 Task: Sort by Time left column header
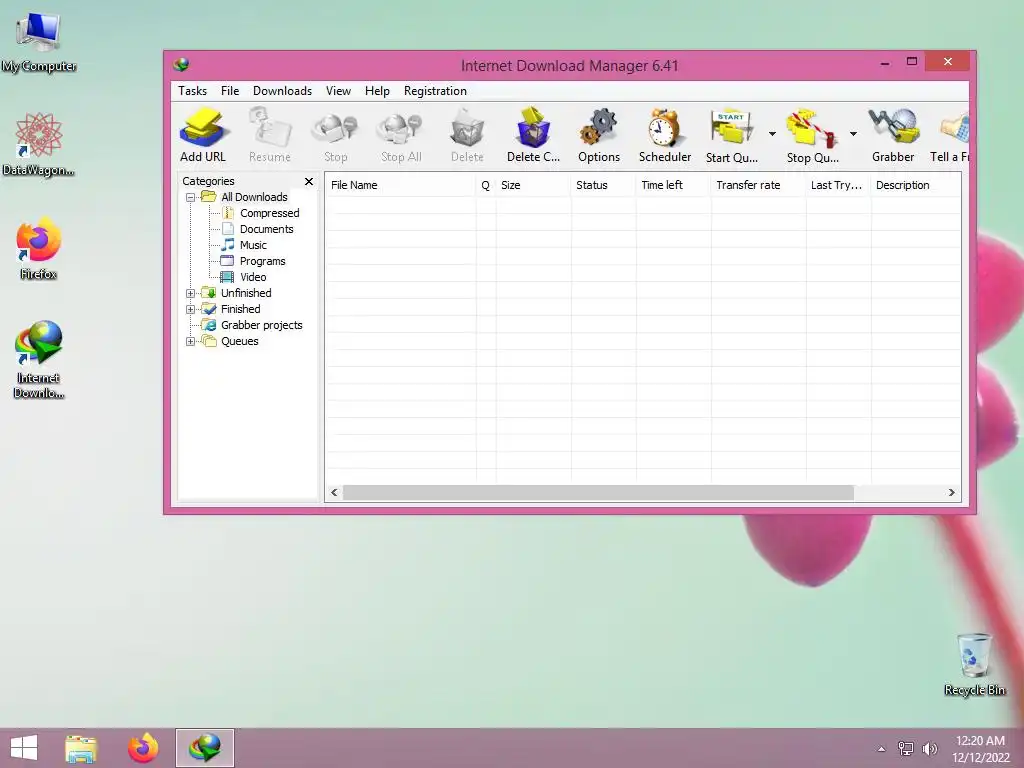click(673, 185)
